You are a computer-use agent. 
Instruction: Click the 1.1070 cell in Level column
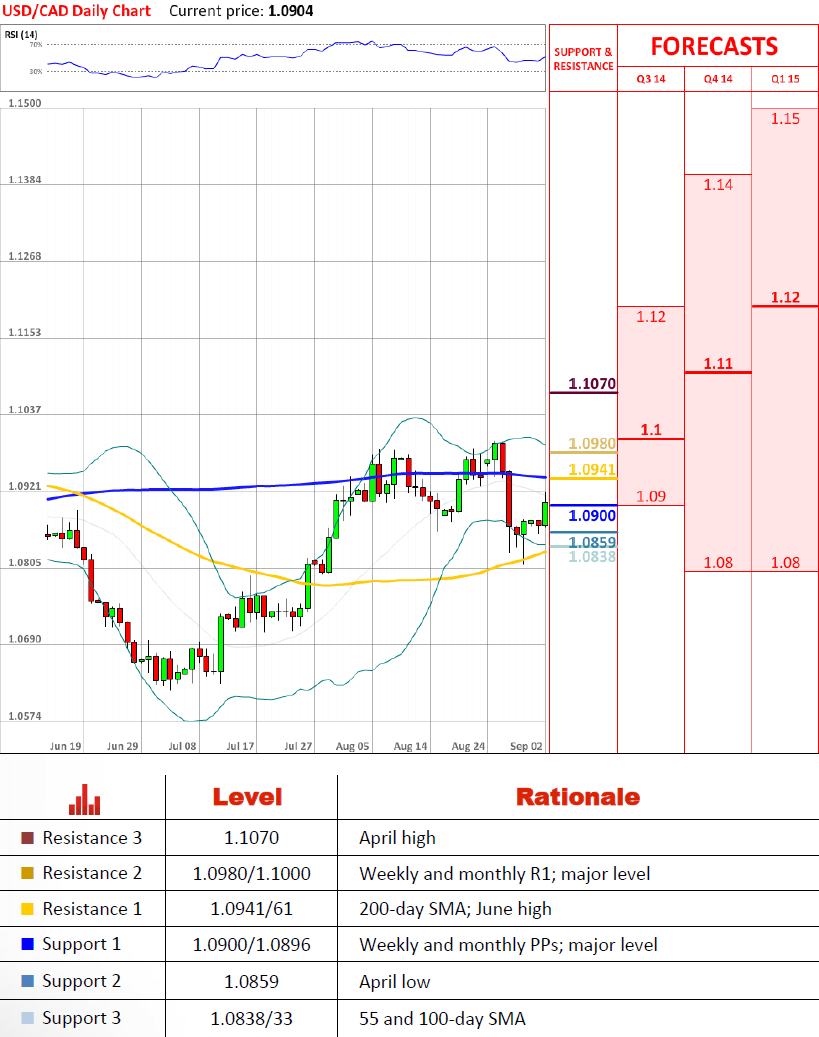point(251,838)
